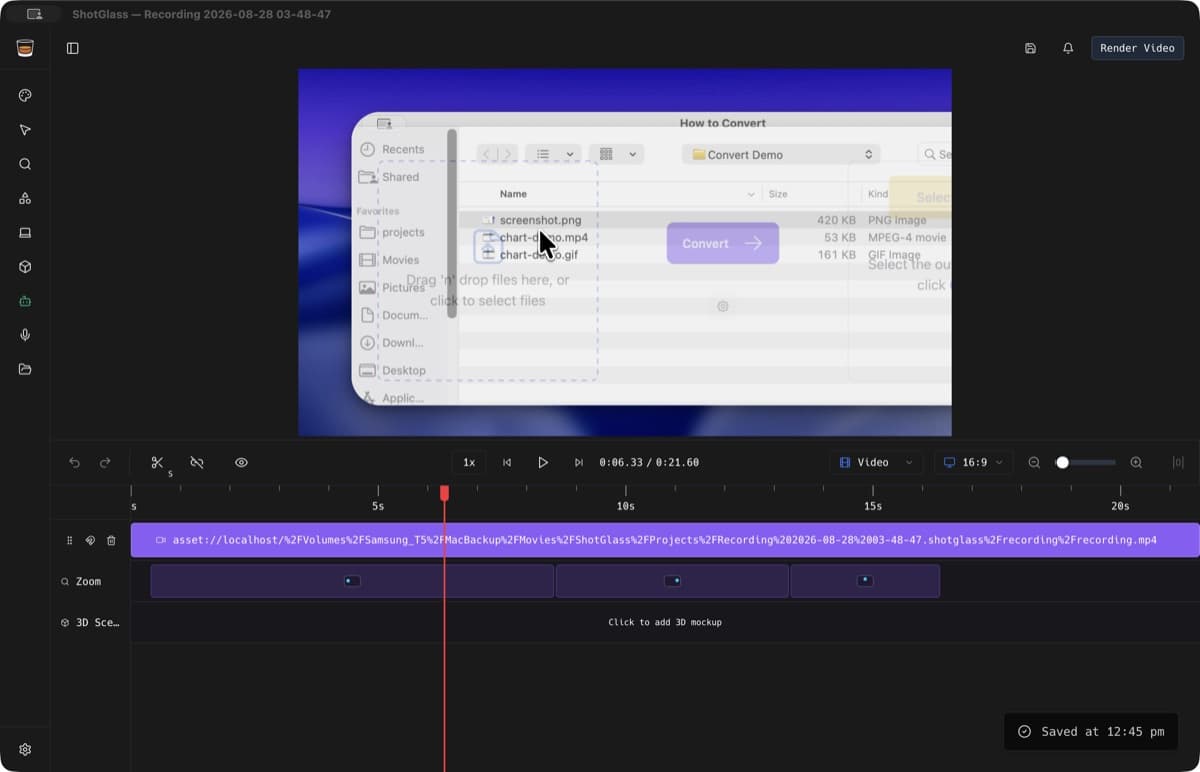Open settings gear at sidebar bottom
Image resolution: width=1200 pixels, height=772 pixels.
pos(25,750)
